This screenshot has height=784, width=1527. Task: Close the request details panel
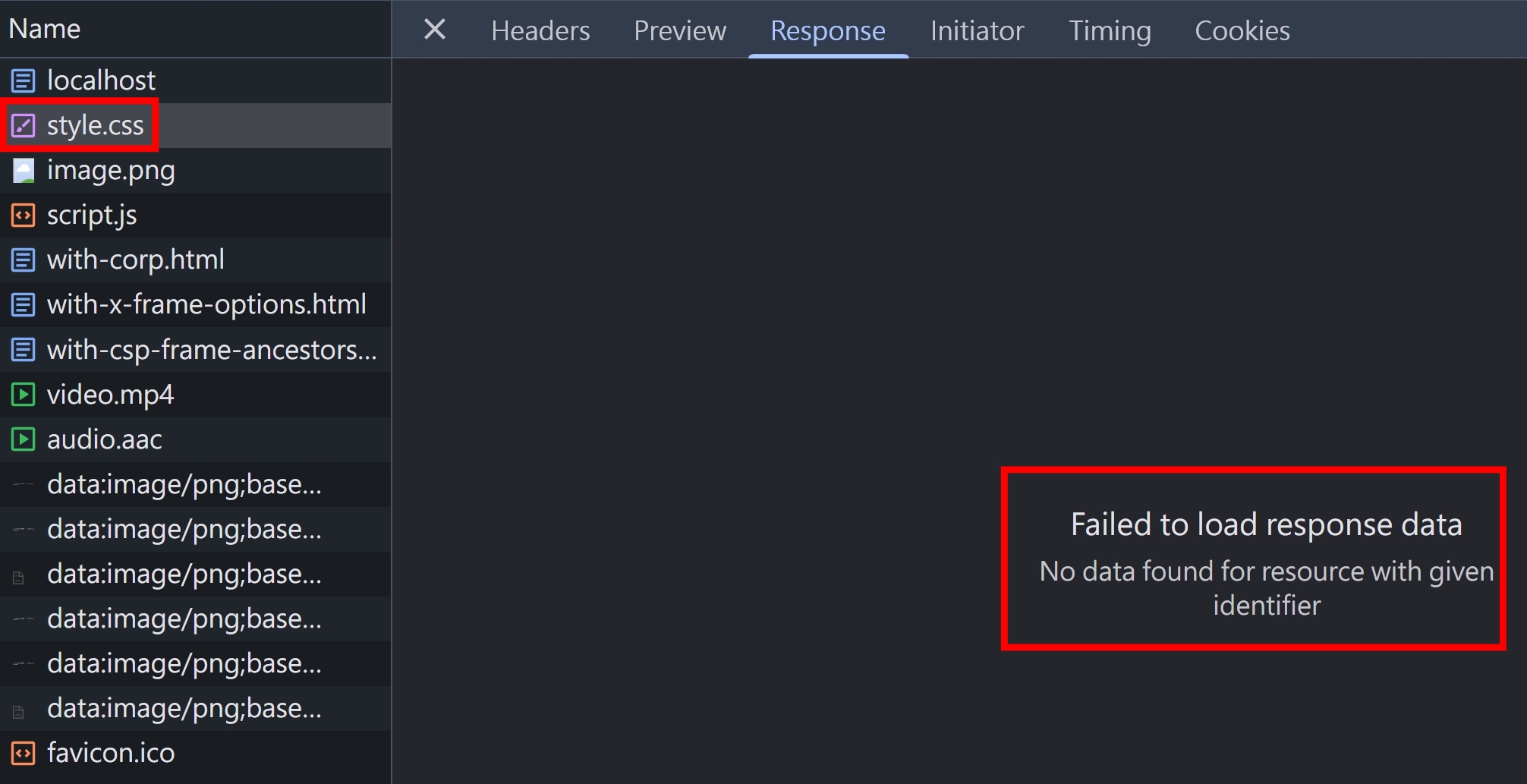pyautogui.click(x=435, y=30)
